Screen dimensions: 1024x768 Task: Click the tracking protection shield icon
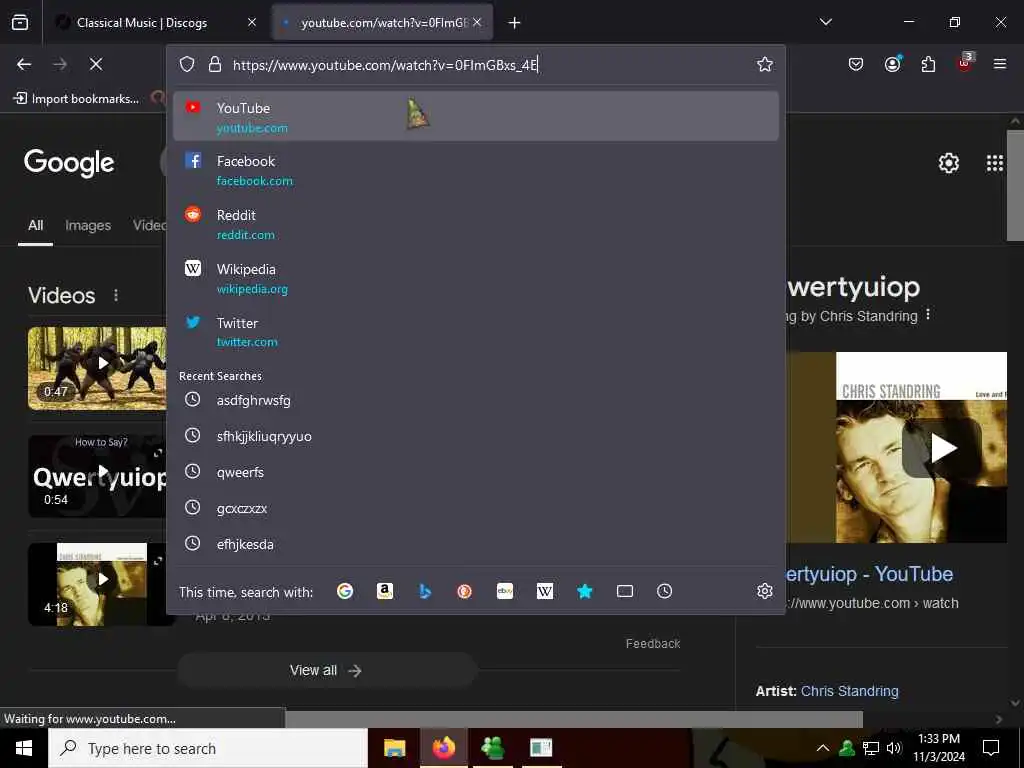(187, 64)
